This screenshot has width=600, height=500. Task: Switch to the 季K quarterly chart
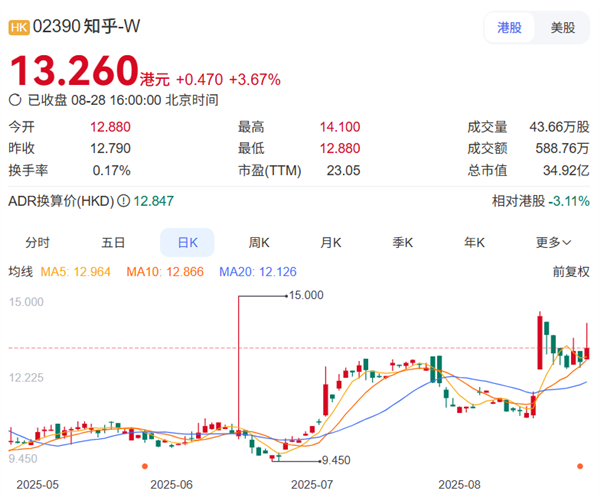[402, 242]
